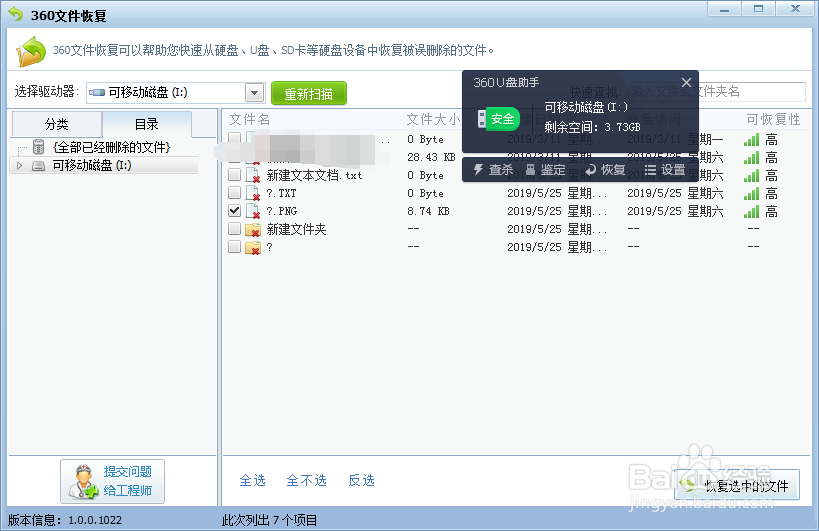Click the 28.43 KB size cell
The width and height of the screenshot is (819, 531).
[431, 157]
